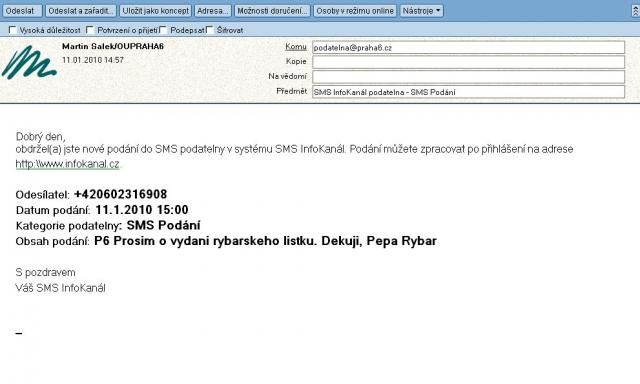Click into the Kopie field
The width and height of the screenshot is (640, 384).
click(x=468, y=62)
